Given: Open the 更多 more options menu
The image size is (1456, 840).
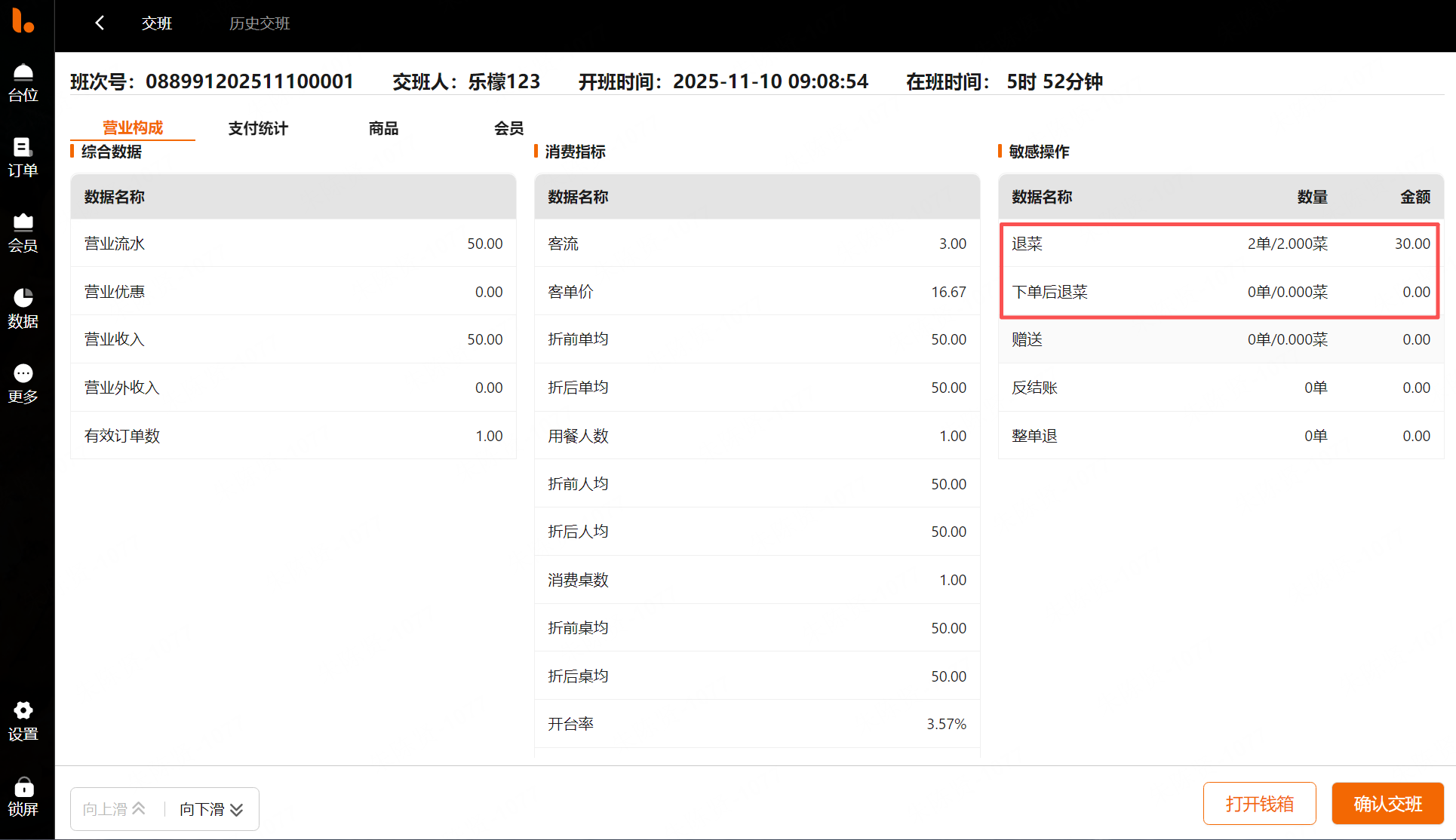Looking at the screenshot, I should pyautogui.click(x=23, y=383).
